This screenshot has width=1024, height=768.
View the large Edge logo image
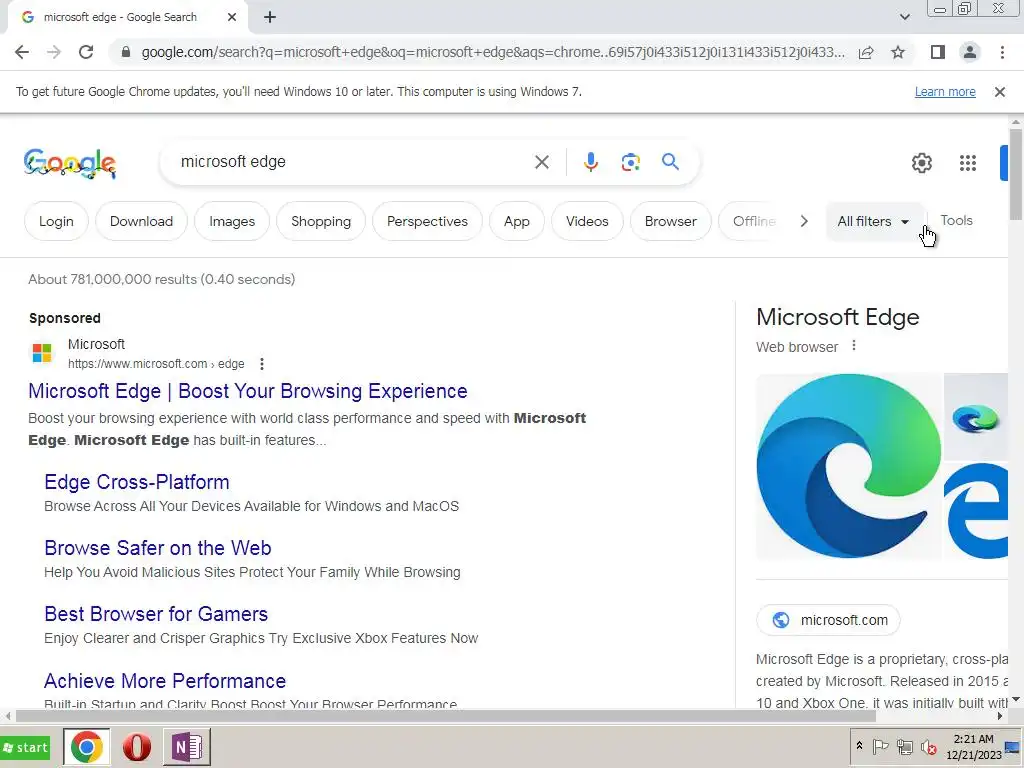click(x=848, y=466)
